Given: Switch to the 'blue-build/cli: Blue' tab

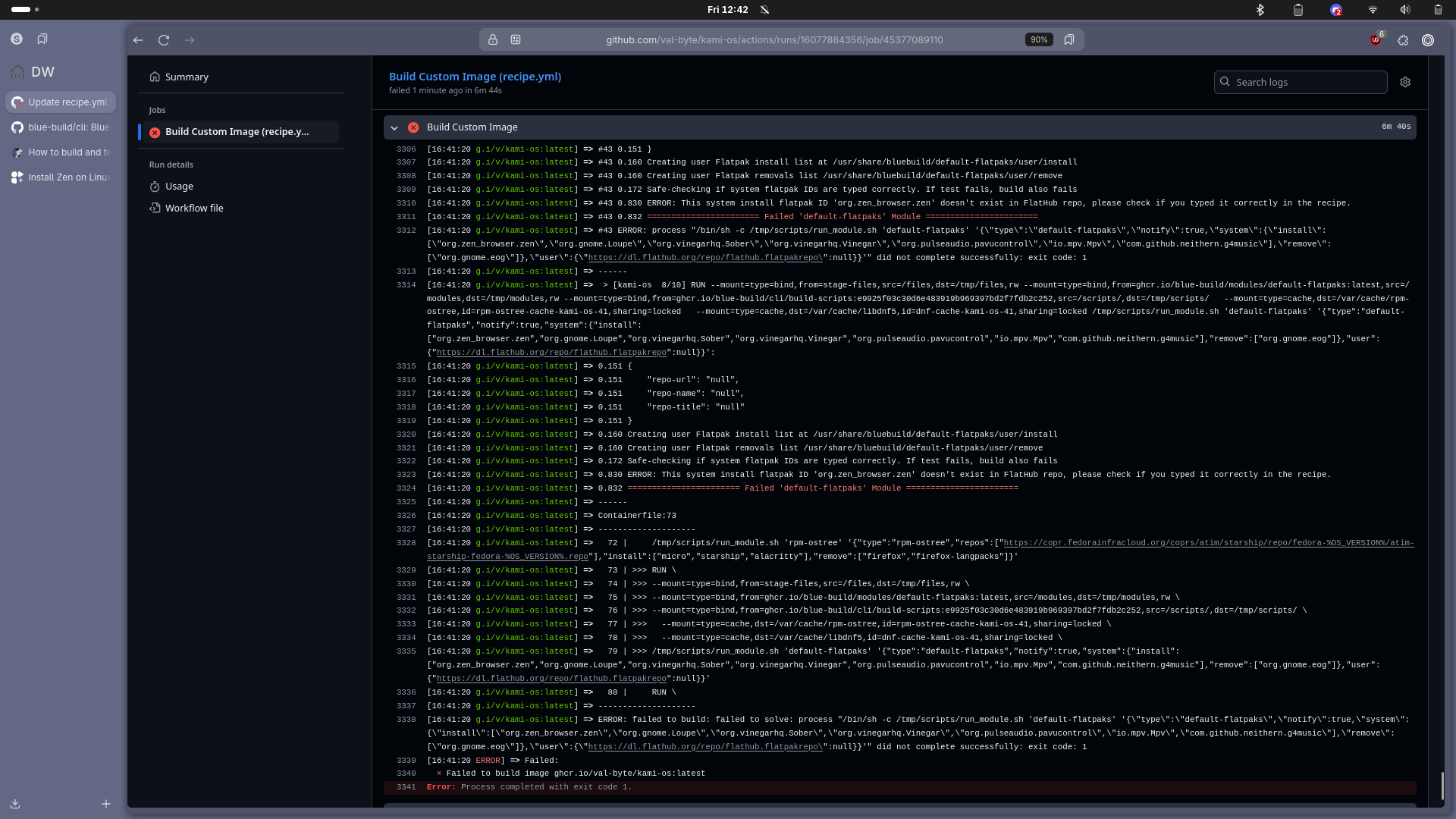Looking at the screenshot, I should click(x=61, y=127).
